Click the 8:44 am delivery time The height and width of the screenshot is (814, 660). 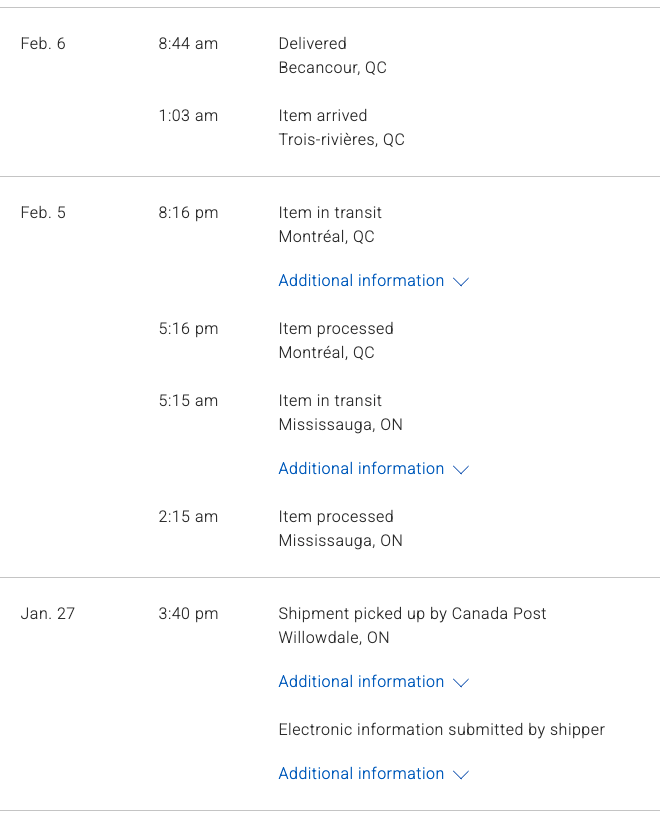[x=188, y=44]
